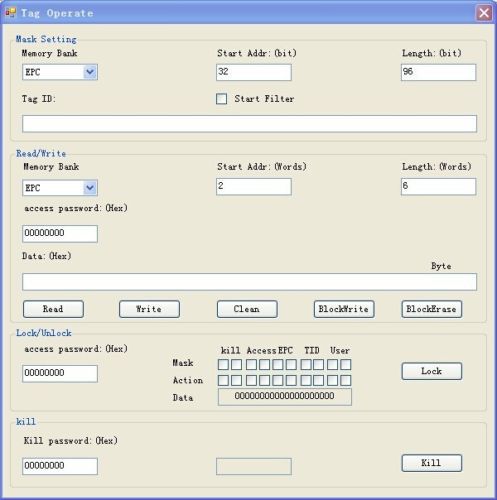This screenshot has width=497, height=500.
Task: Open Mask Setting Memory Bank dropdown
Action: click(90, 72)
